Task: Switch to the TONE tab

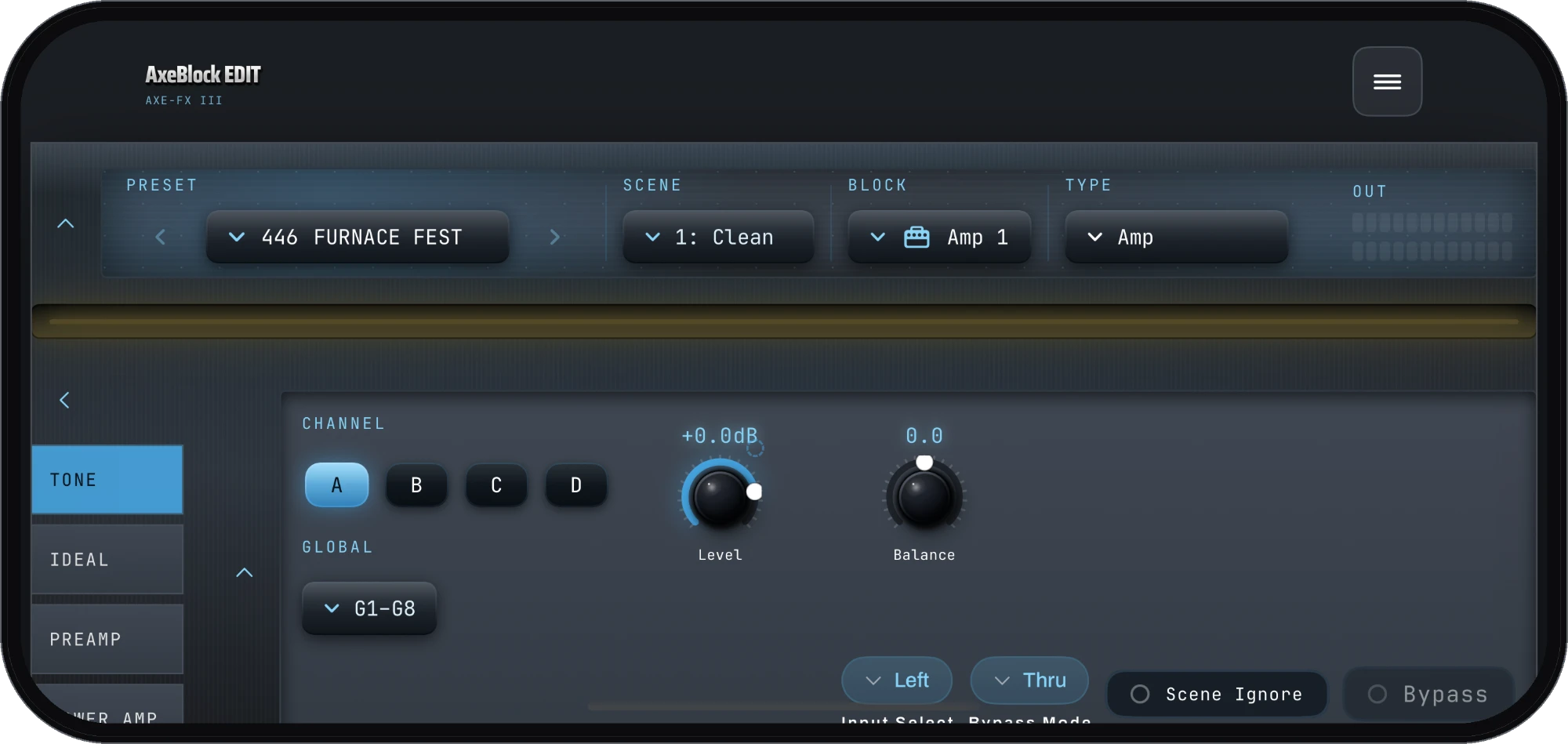Action: click(107, 480)
